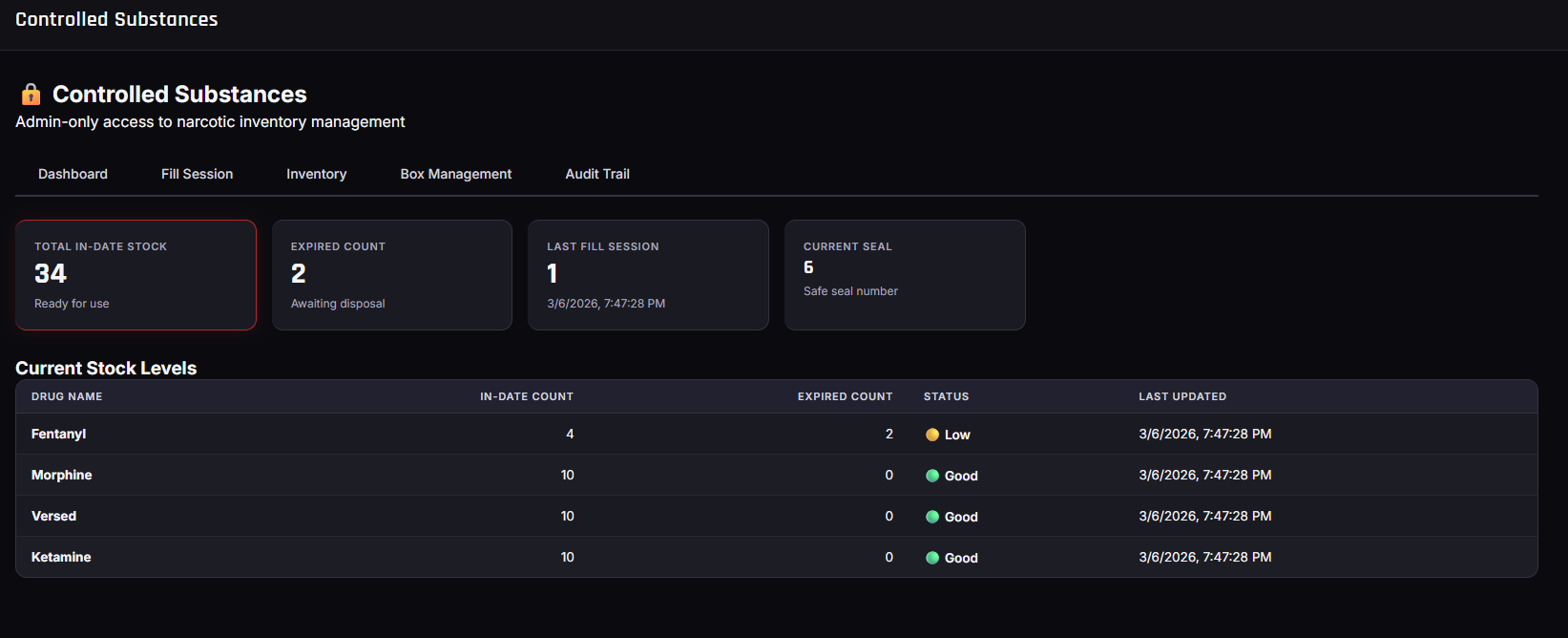Click the Drug Name column header
Image resolution: width=1568 pixels, height=638 pixels.
coord(67,396)
